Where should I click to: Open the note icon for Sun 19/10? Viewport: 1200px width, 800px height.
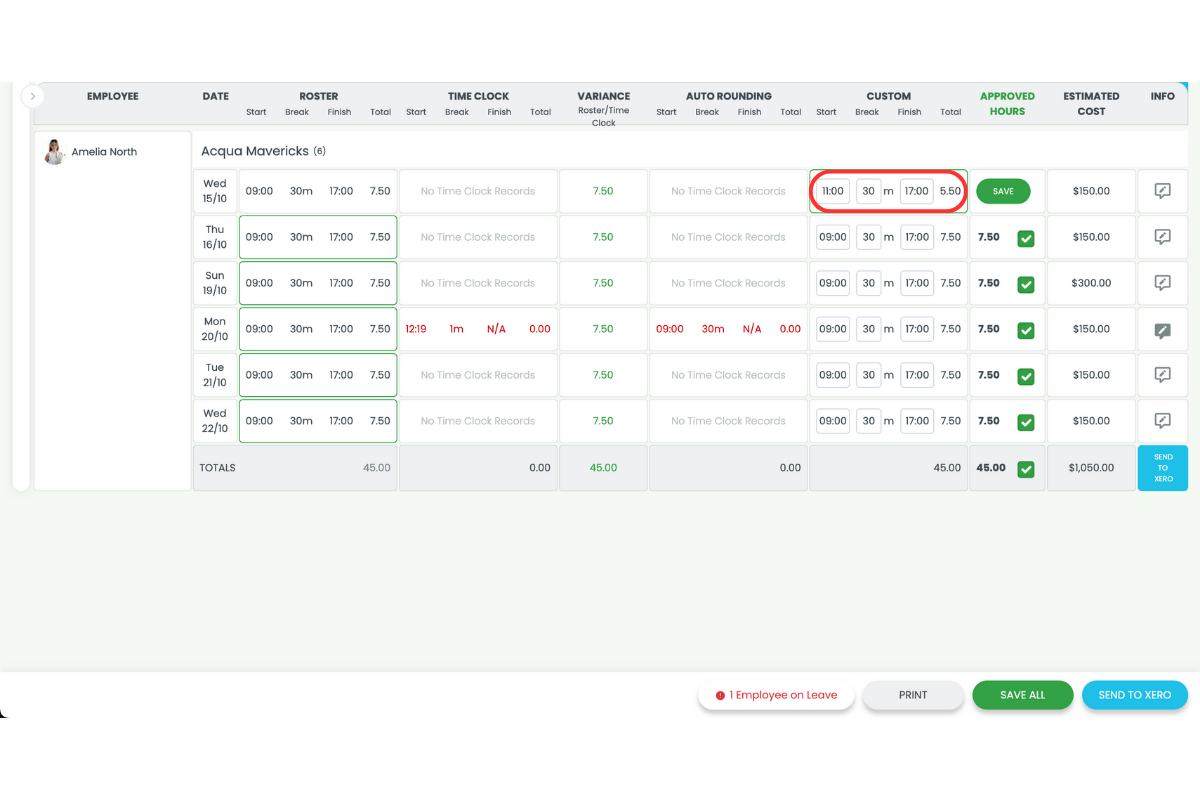[x=1162, y=283]
